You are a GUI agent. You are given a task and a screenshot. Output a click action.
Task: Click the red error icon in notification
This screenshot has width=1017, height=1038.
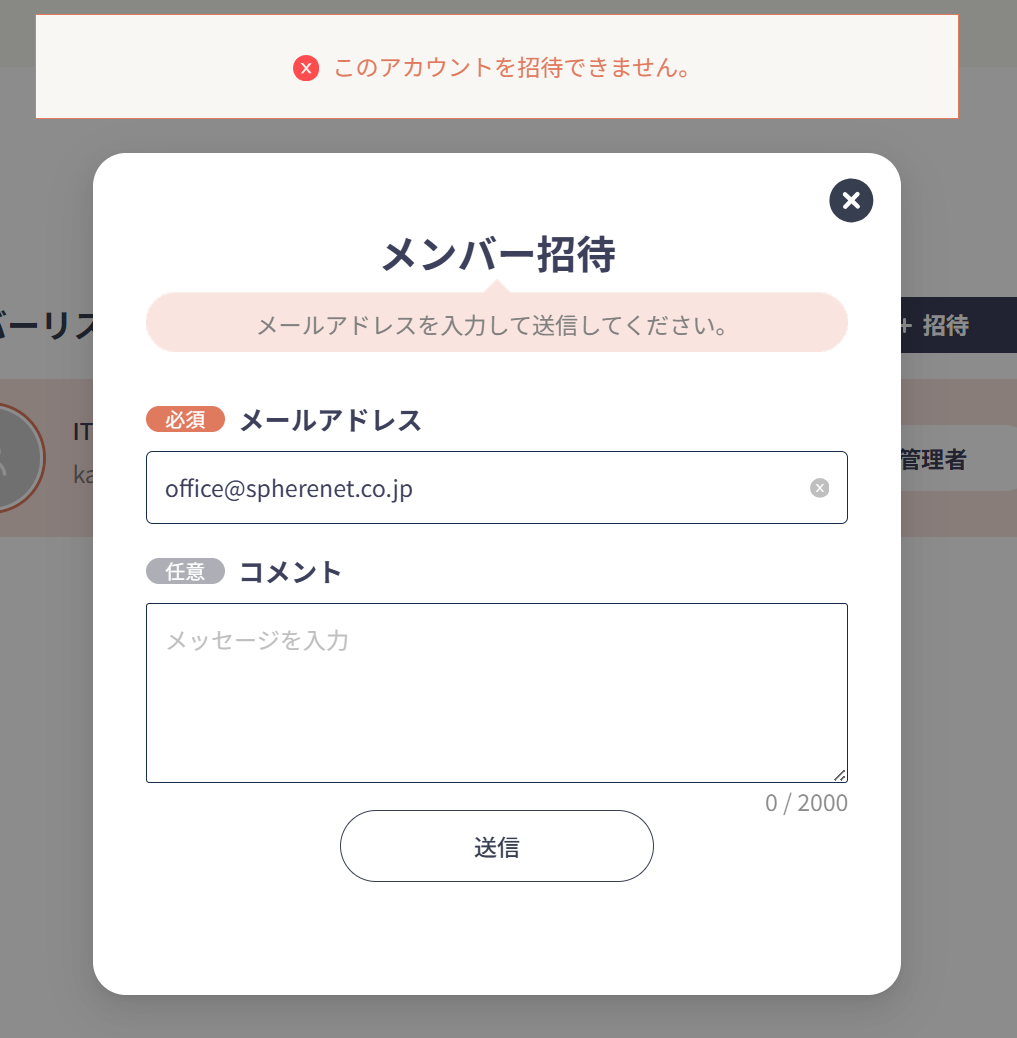pos(306,68)
